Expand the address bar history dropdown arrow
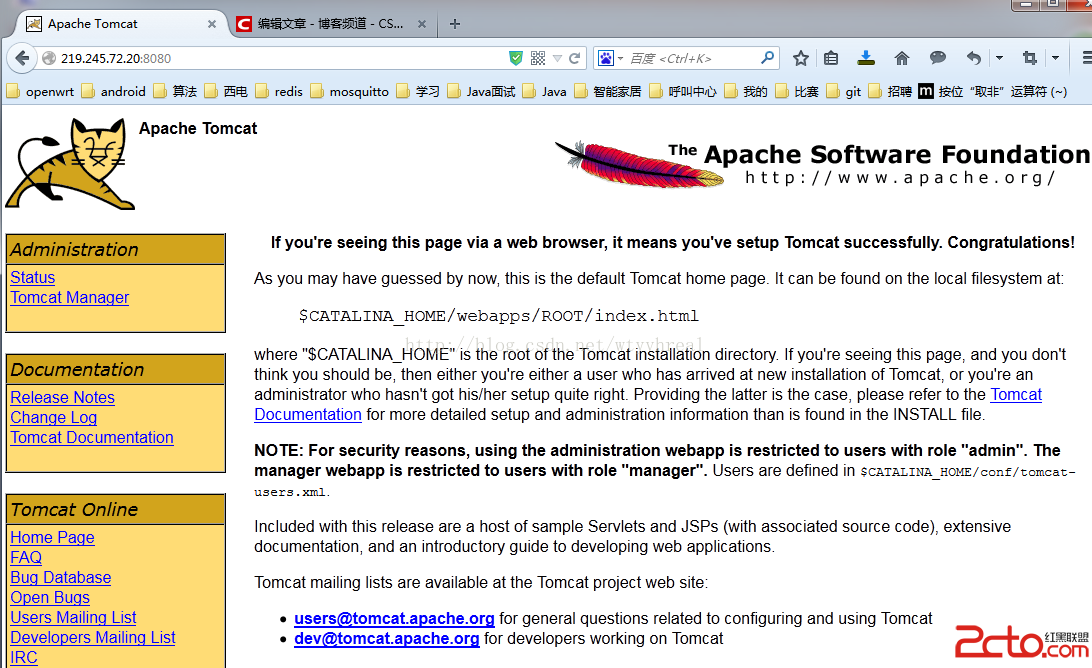Screen dimensions: 1092x668 click(557, 59)
